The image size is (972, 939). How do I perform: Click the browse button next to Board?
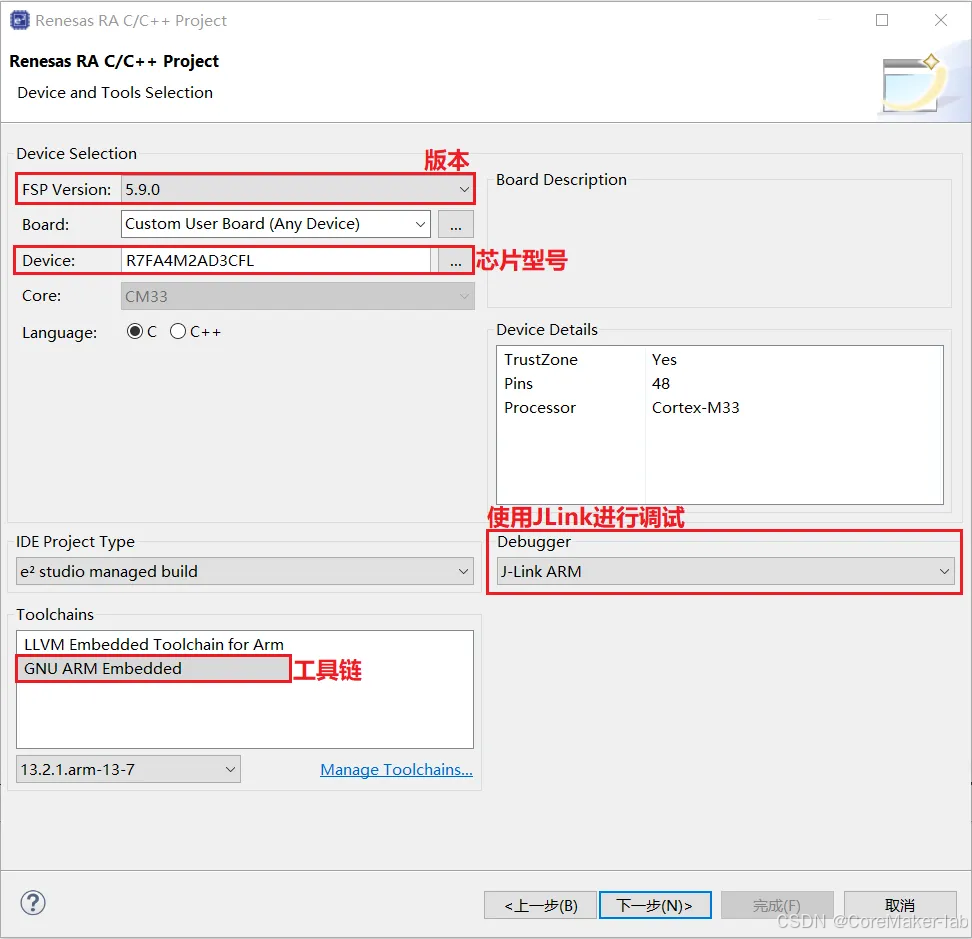pyautogui.click(x=456, y=224)
